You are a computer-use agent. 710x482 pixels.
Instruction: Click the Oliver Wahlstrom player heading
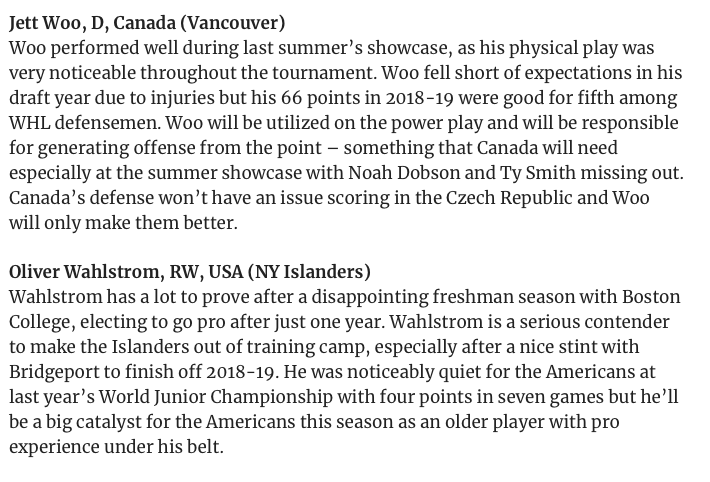pos(190,272)
